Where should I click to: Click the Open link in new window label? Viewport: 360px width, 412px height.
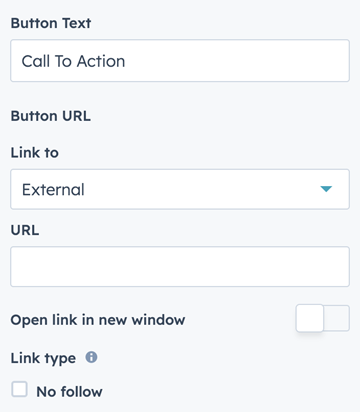[x=98, y=320]
